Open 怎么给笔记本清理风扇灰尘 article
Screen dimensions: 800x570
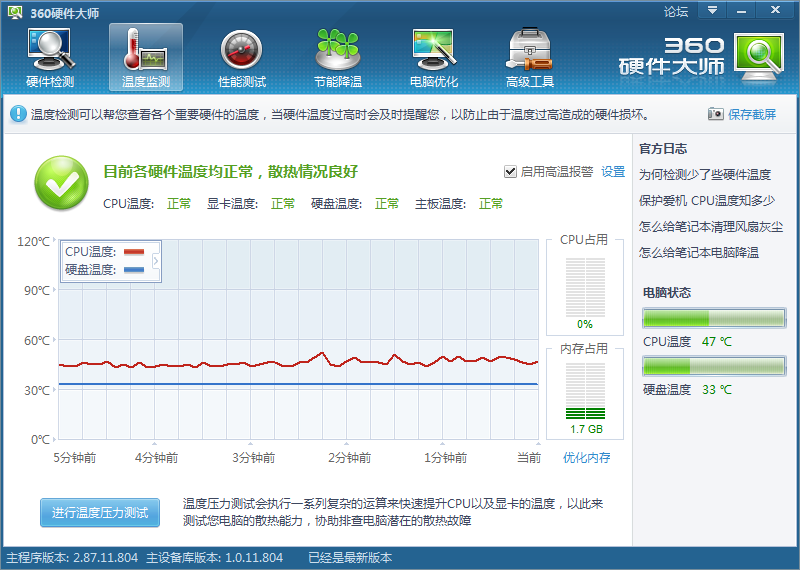pyautogui.click(x=711, y=226)
